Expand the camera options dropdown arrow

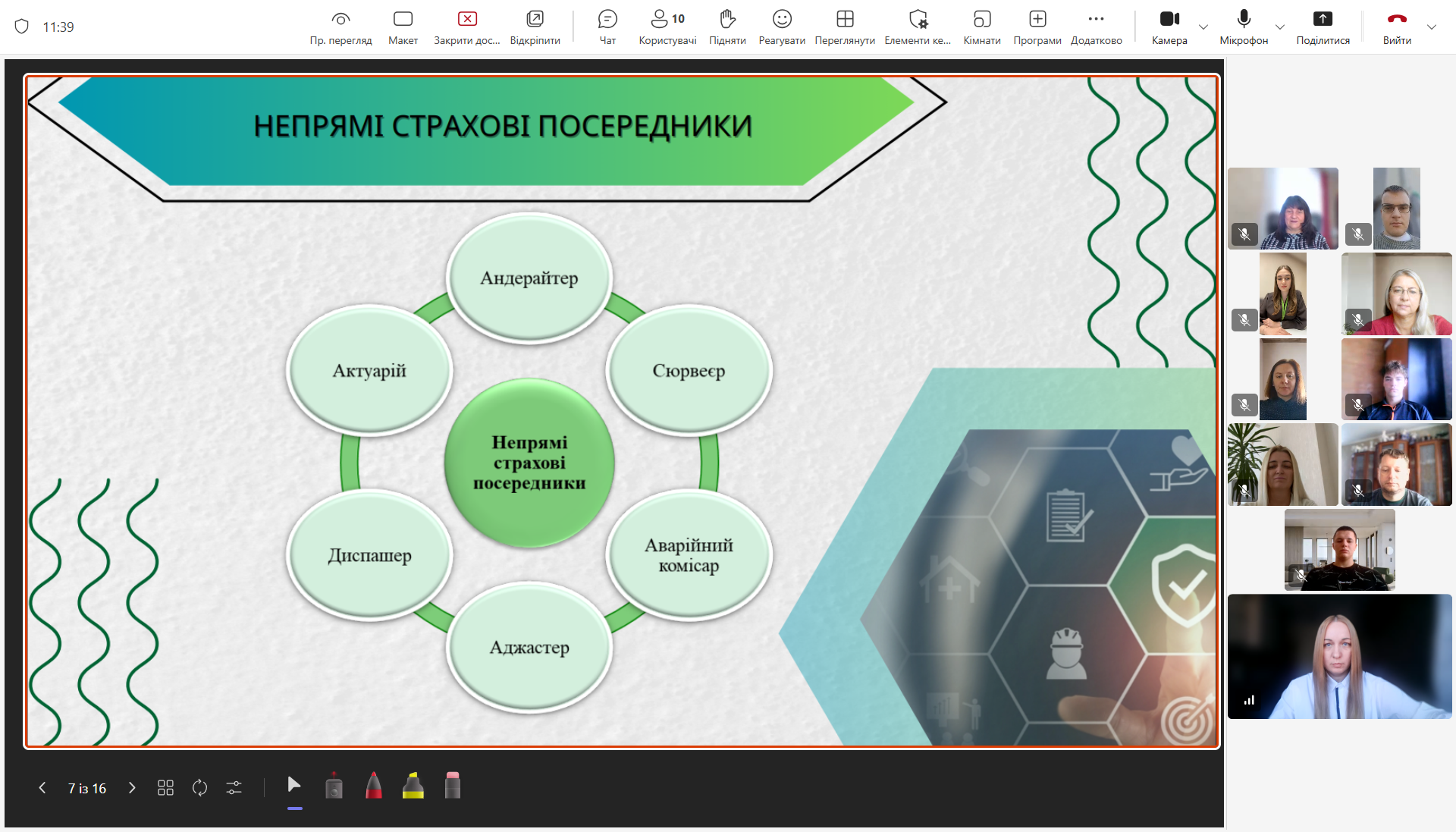pos(1203,27)
